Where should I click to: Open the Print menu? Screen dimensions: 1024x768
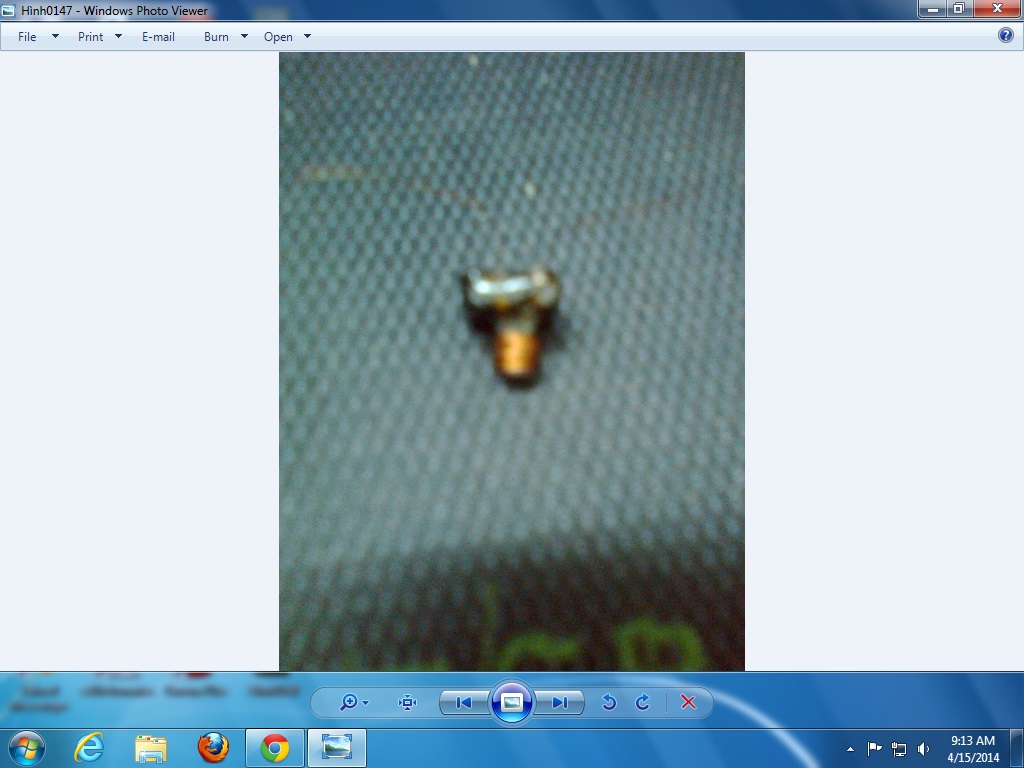tap(91, 37)
